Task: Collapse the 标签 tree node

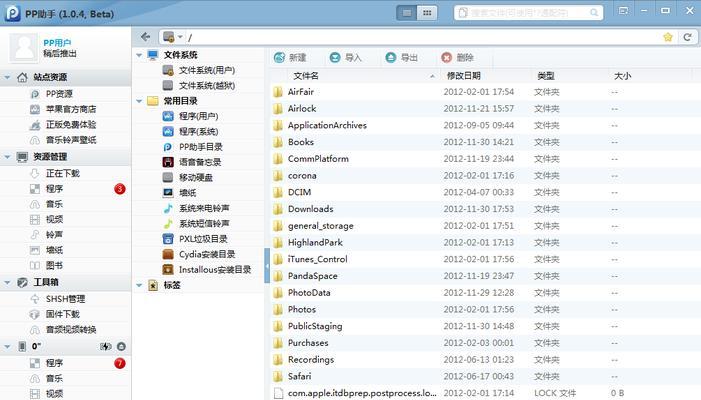Action: pyautogui.click(x=139, y=285)
